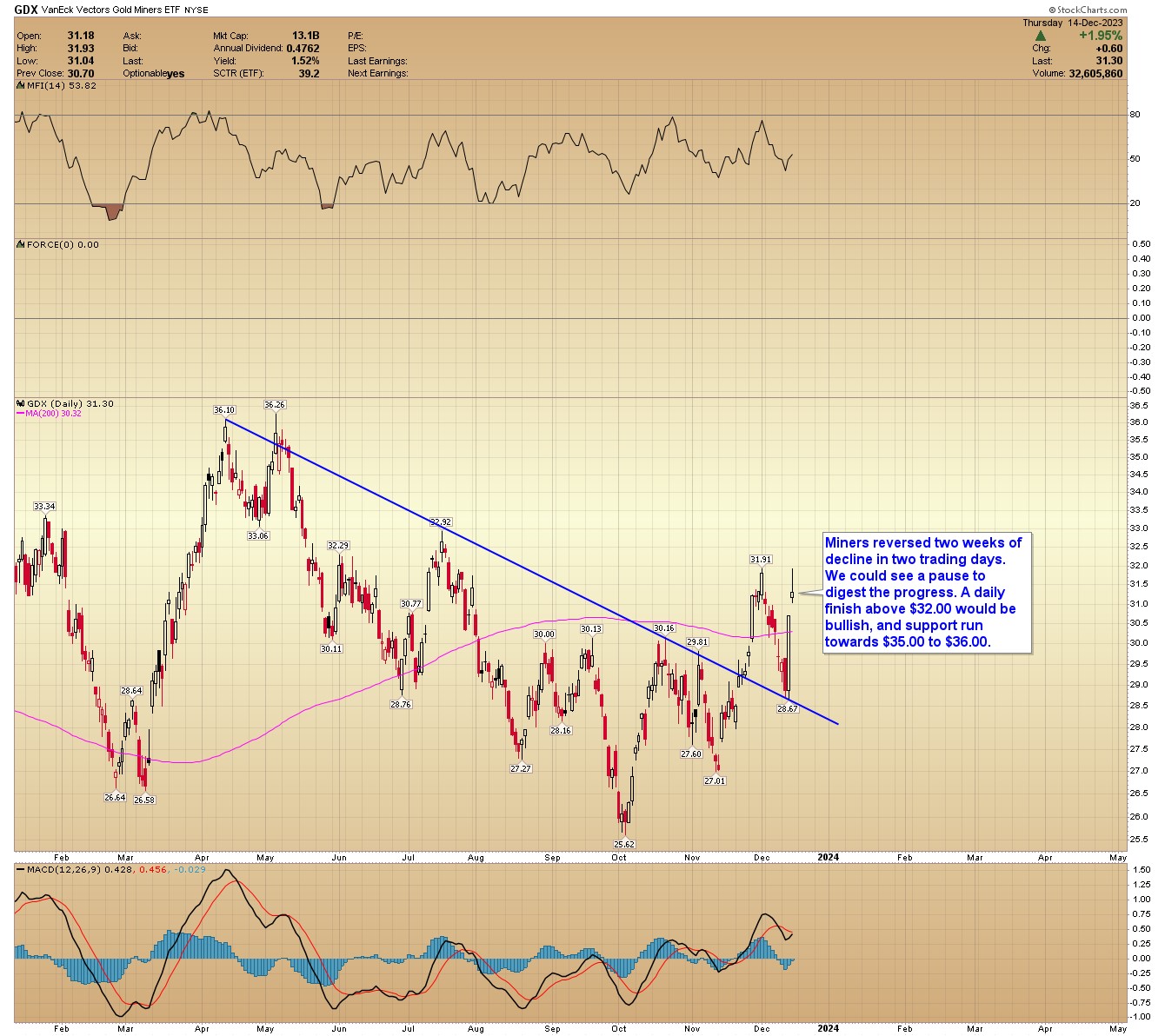Click the P/E label
Image resolution: width=1165 pixels, height=1036 pixels.
click(356, 36)
